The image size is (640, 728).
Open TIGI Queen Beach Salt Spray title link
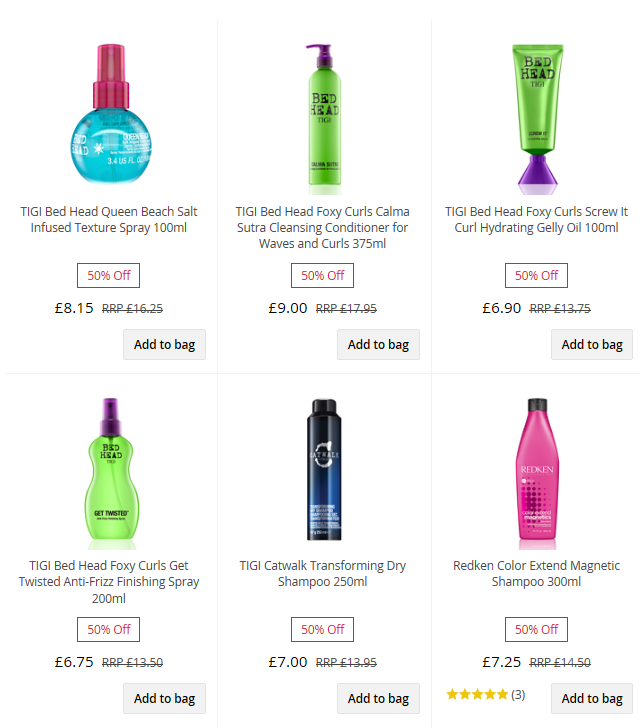click(x=109, y=220)
